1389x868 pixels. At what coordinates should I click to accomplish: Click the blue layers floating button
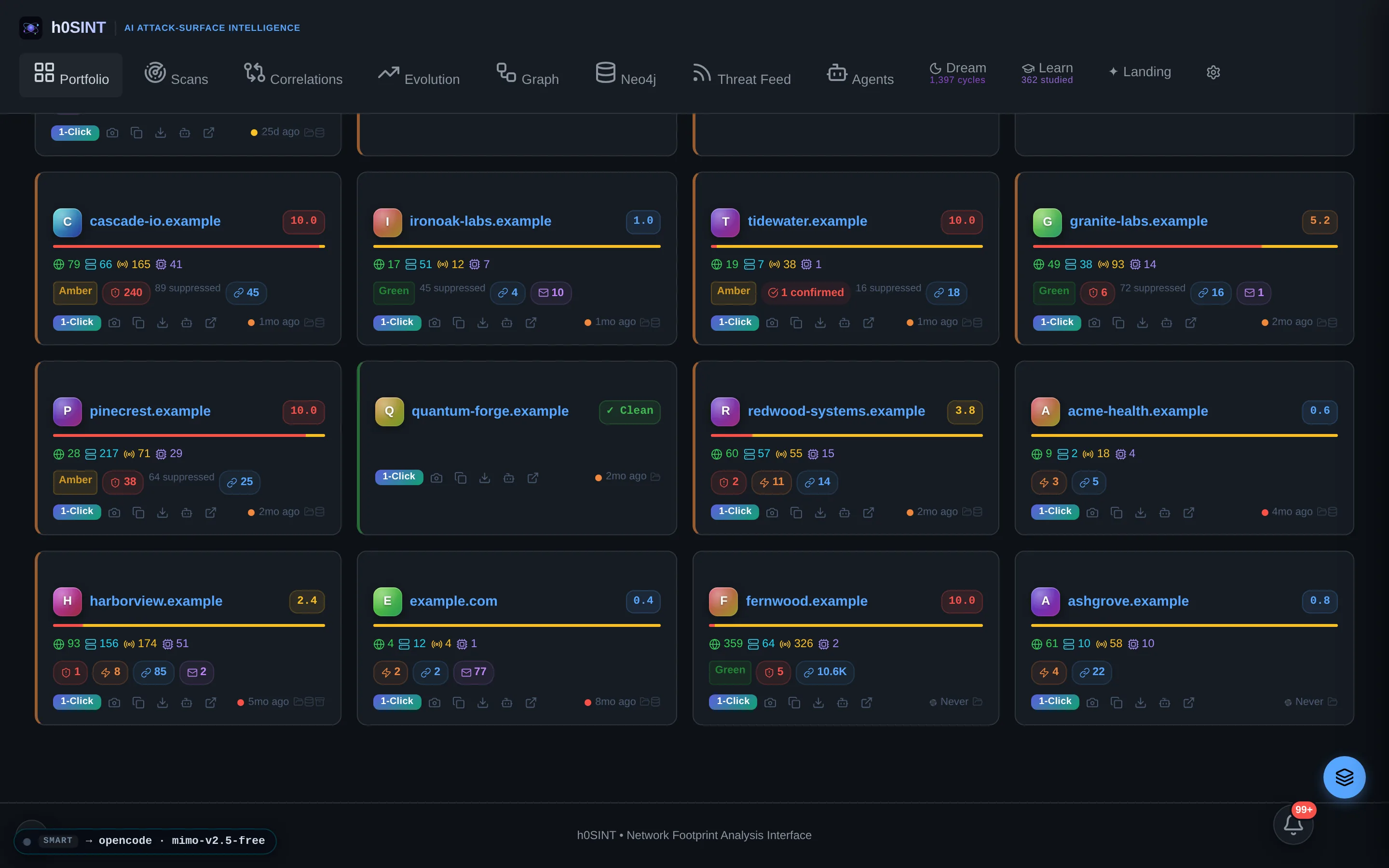1344,777
